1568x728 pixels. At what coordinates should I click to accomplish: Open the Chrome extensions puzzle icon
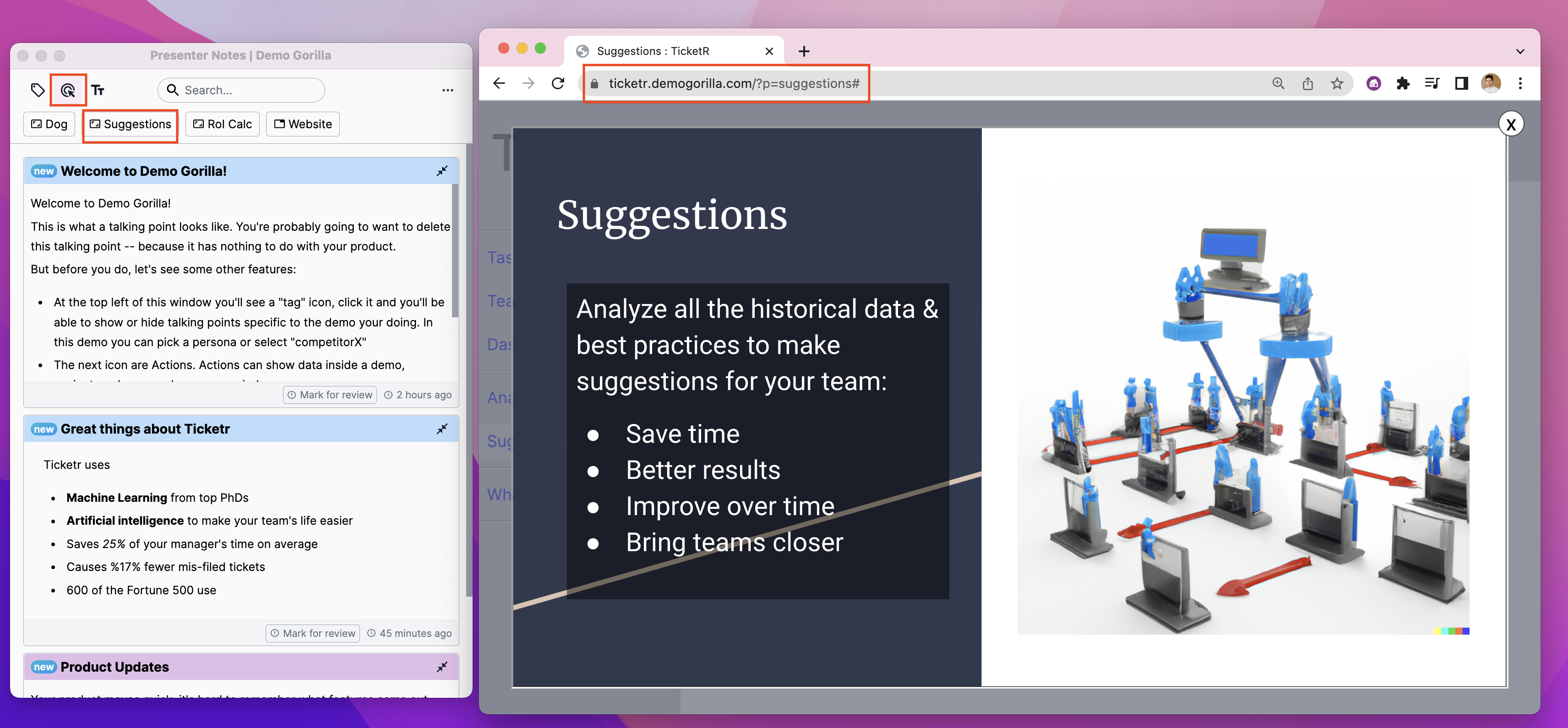1402,83
